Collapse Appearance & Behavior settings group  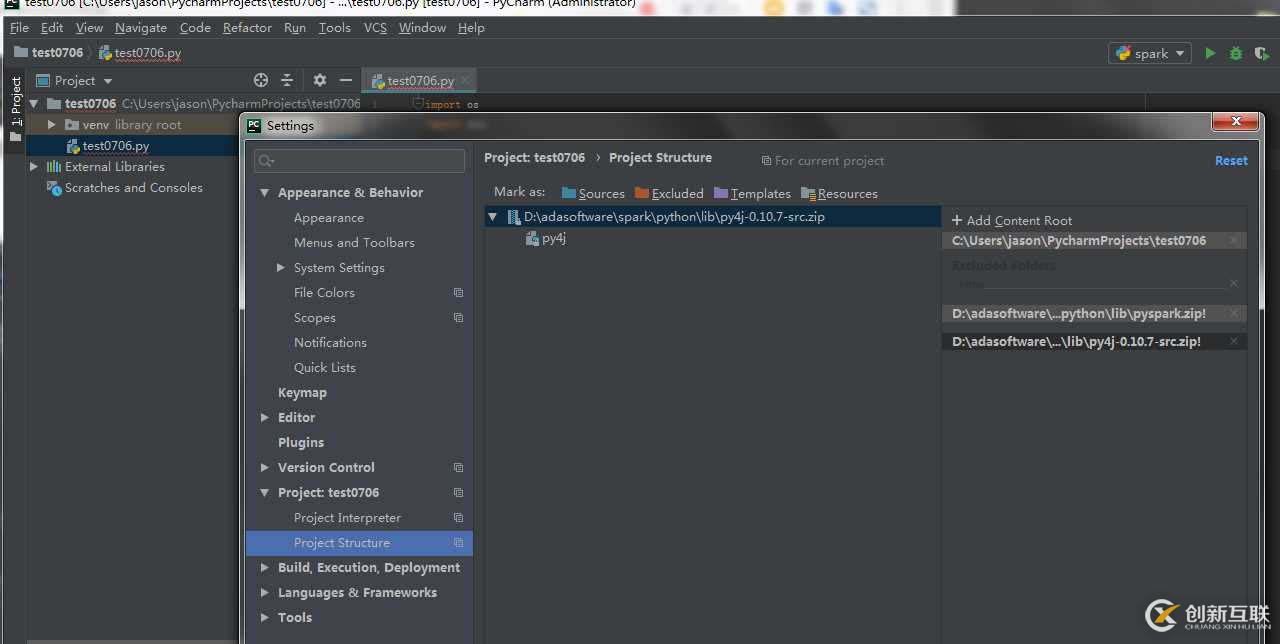(x=265, y=193)
